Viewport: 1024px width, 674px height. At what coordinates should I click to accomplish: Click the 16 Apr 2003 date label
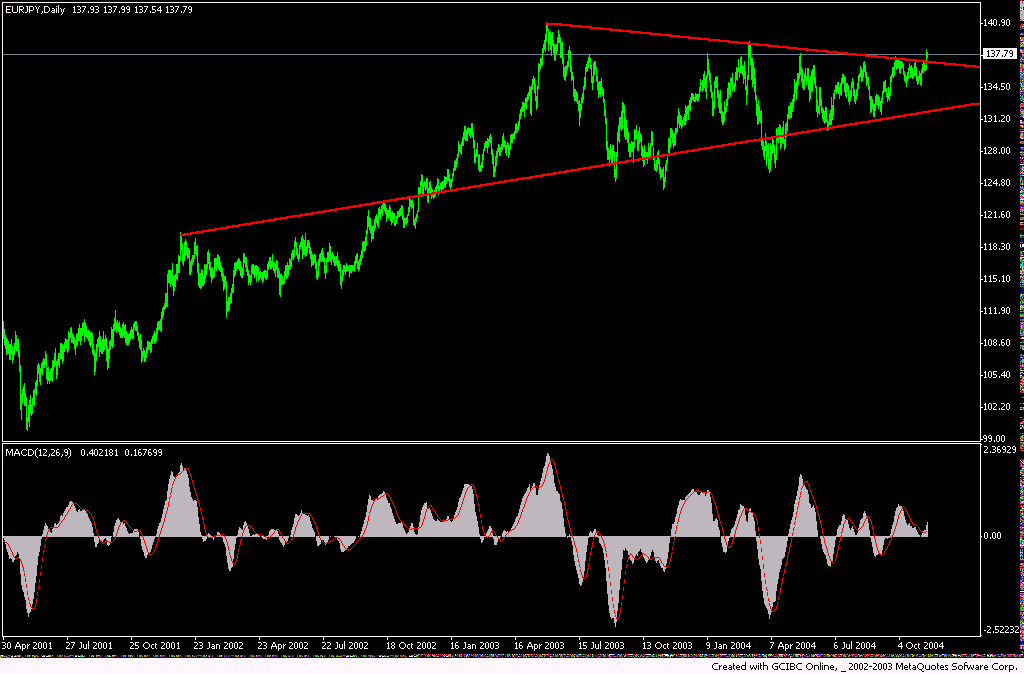(x=540, y=645)
